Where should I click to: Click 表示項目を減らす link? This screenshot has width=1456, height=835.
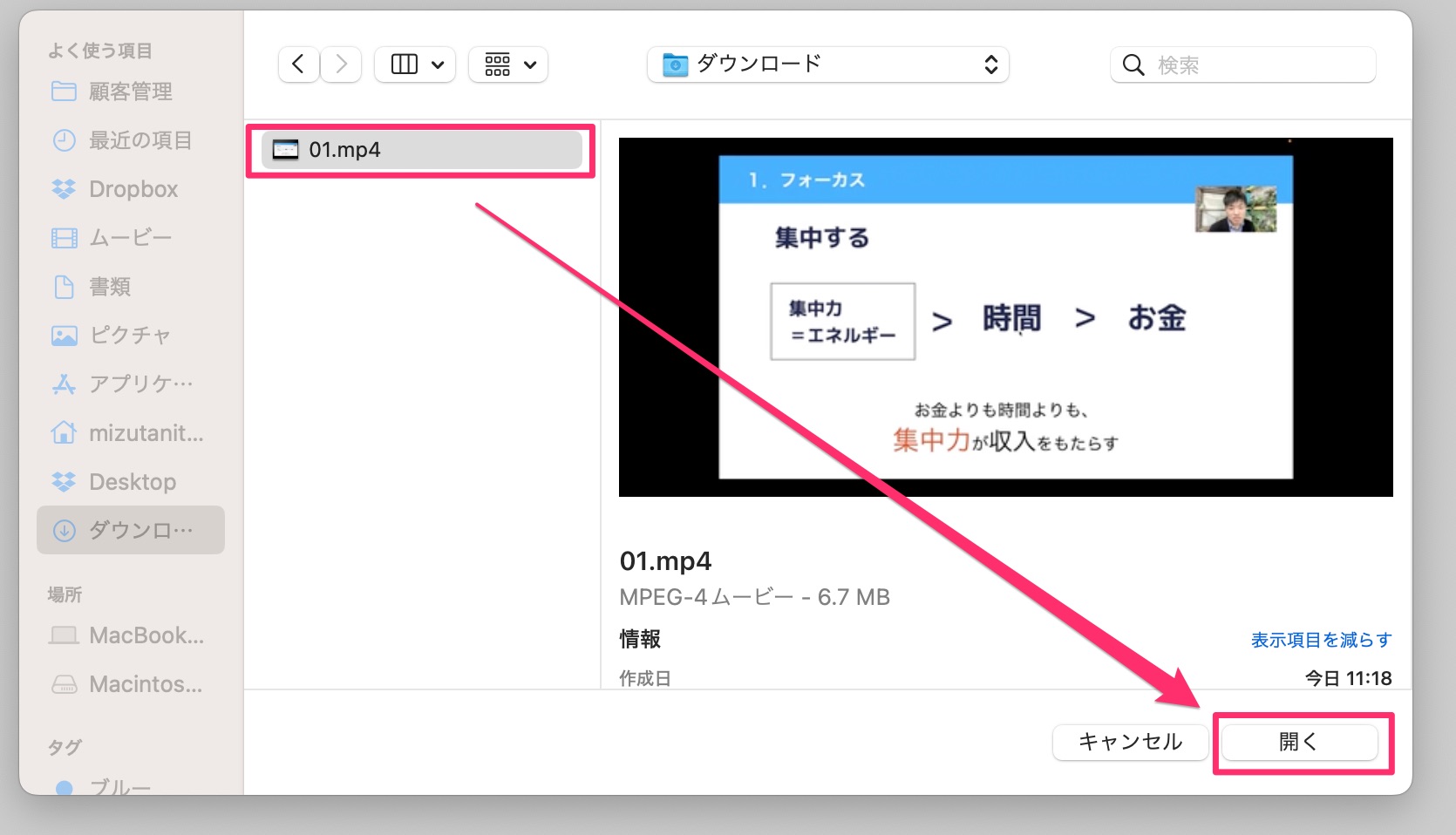click(x=1320, y=640)
